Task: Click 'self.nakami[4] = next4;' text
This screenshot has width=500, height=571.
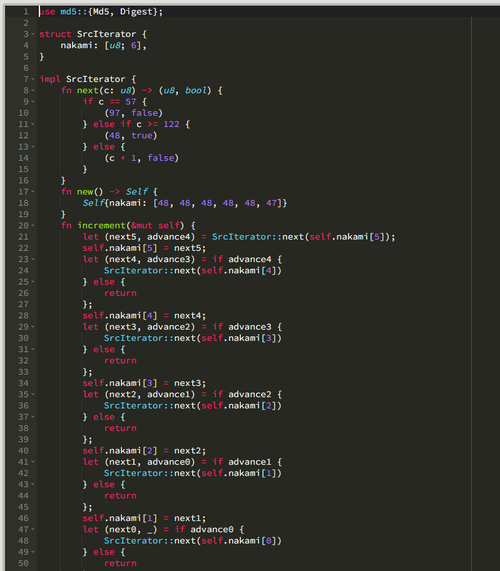Action: coord(144,316)
